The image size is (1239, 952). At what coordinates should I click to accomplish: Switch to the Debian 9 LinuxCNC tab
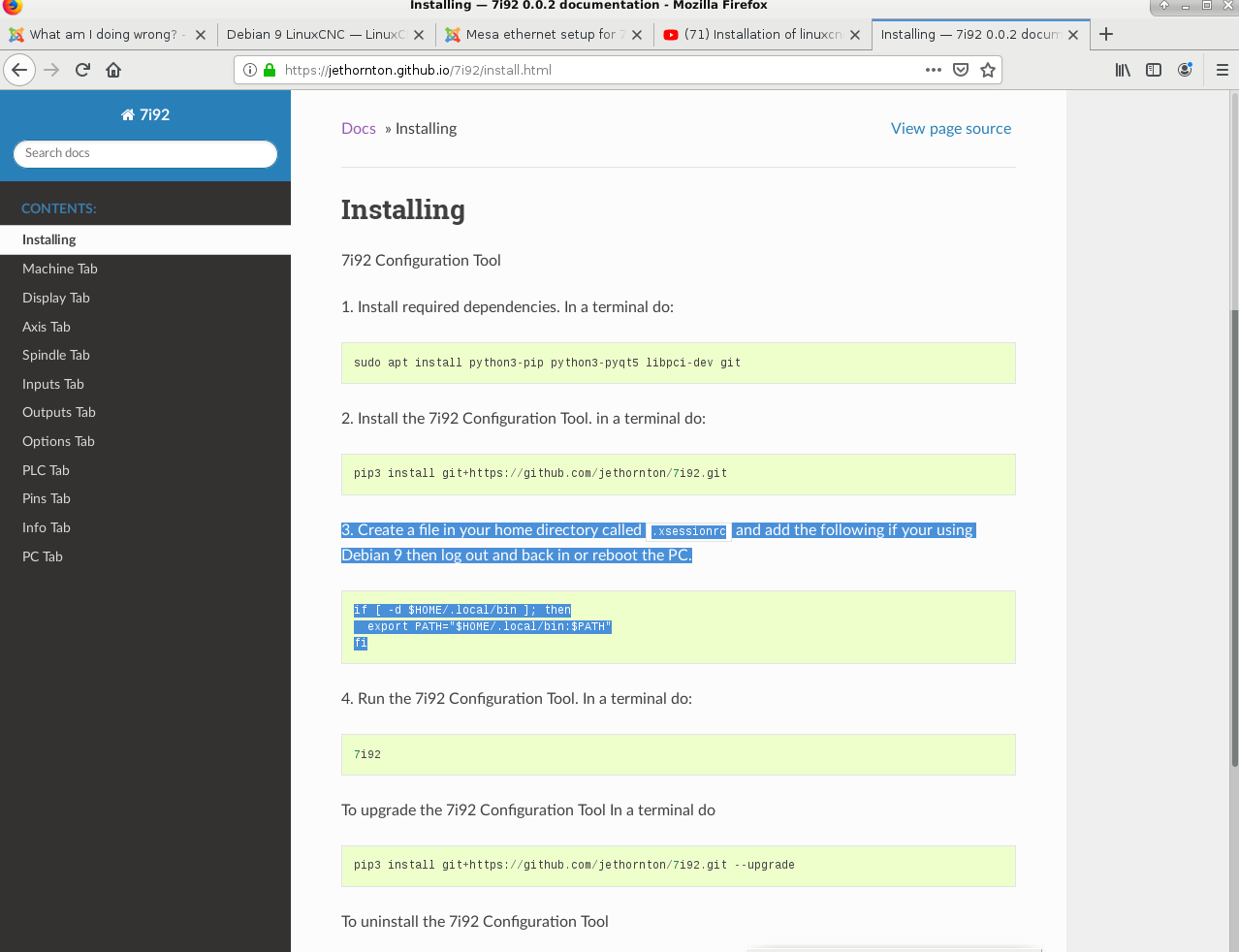(315, 34)
